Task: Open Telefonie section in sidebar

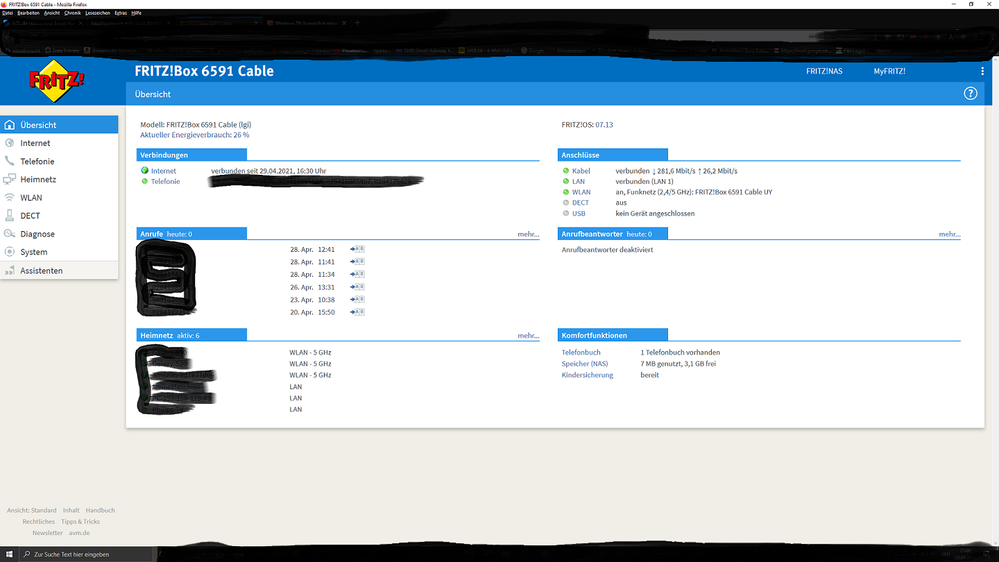Action: coord(59,161)
